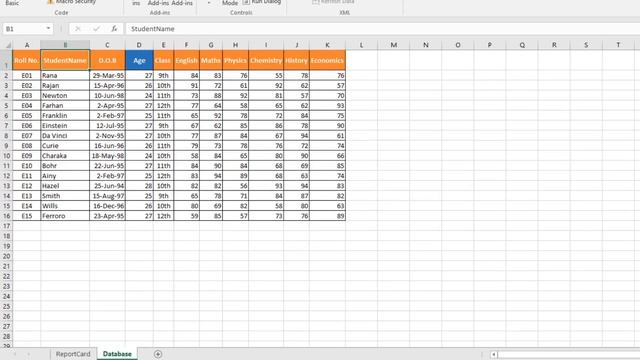Select the cell with name Einstein
Image resolution: width=640 pixels, height=360 pixels.
click(x=65, y=126)
